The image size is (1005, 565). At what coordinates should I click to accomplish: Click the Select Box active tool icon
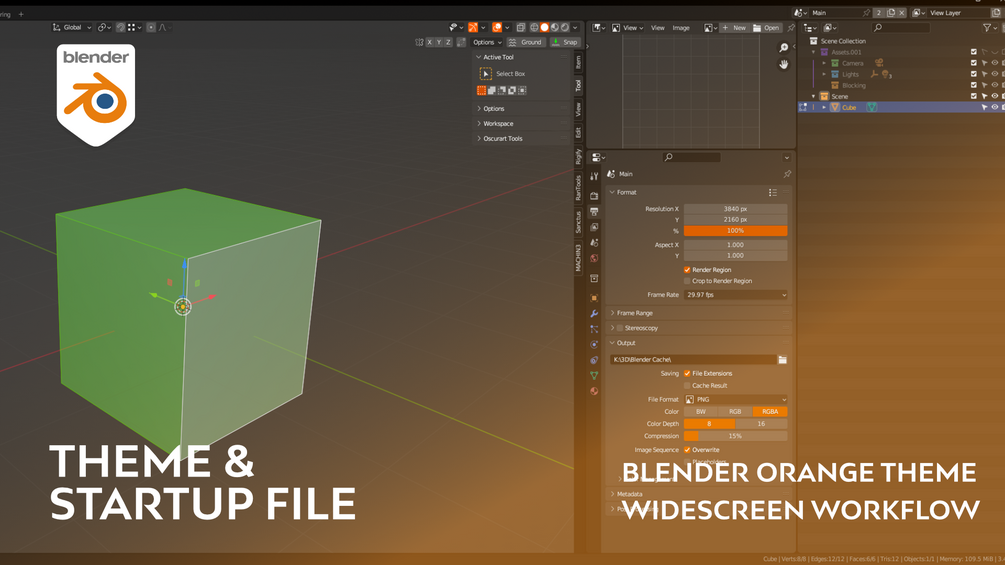point(485,74)
